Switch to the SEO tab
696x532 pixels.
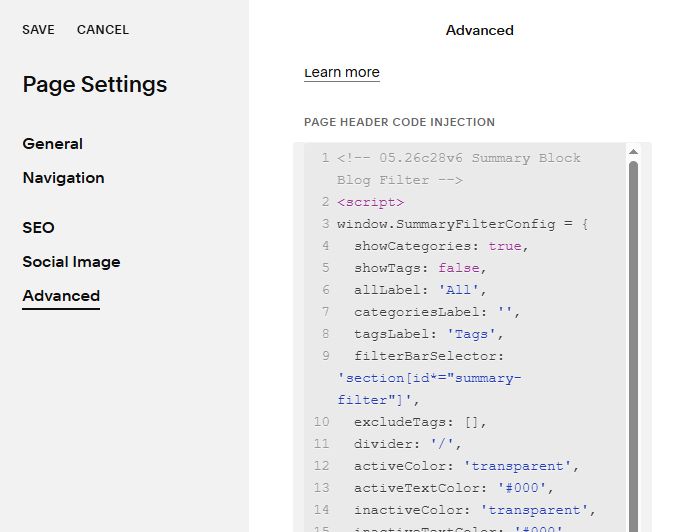(x=38, y=228)
